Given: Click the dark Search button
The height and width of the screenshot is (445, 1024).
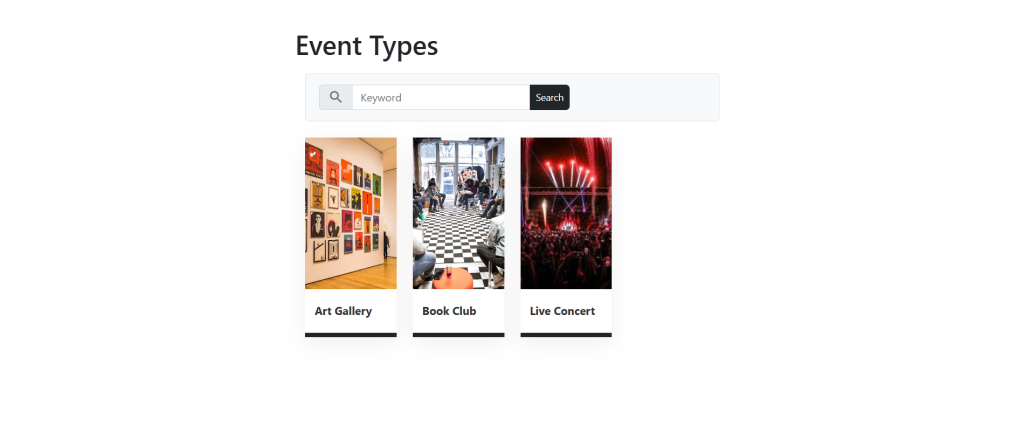Looking at the screenshot, I should [549, 97].
